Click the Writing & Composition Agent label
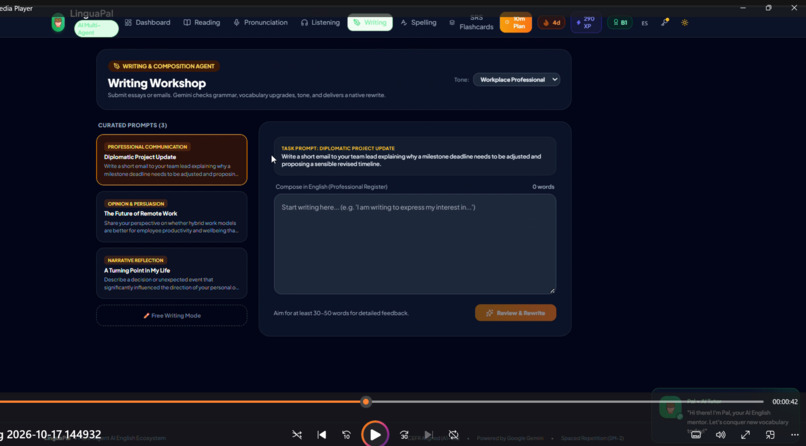The height and width of the screenshot is (446, 806). [x=164, y=66]
